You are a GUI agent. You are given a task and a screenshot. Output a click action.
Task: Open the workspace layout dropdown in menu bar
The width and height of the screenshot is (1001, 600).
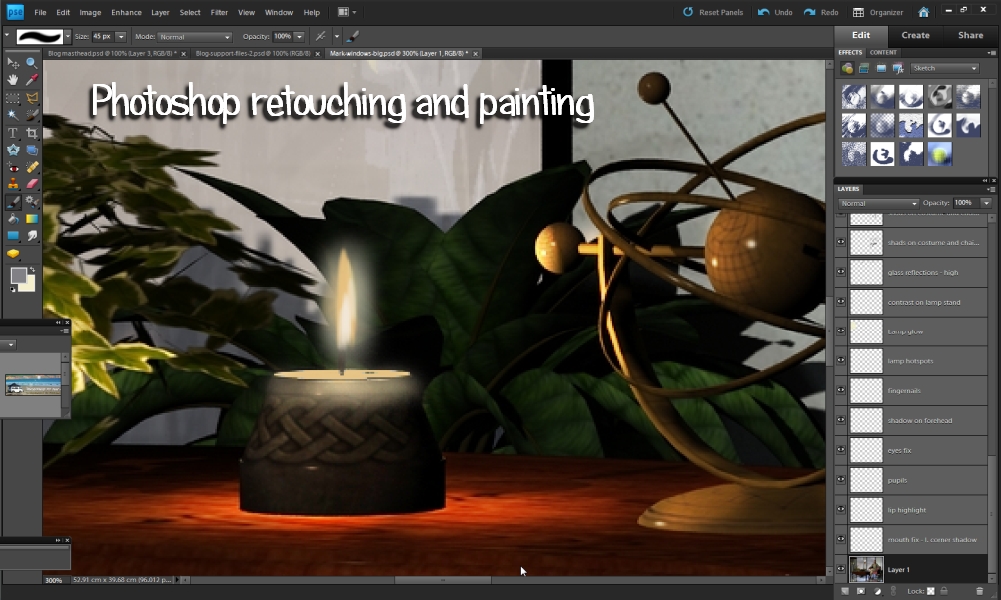pyautogui.click(x=347, y=12)
